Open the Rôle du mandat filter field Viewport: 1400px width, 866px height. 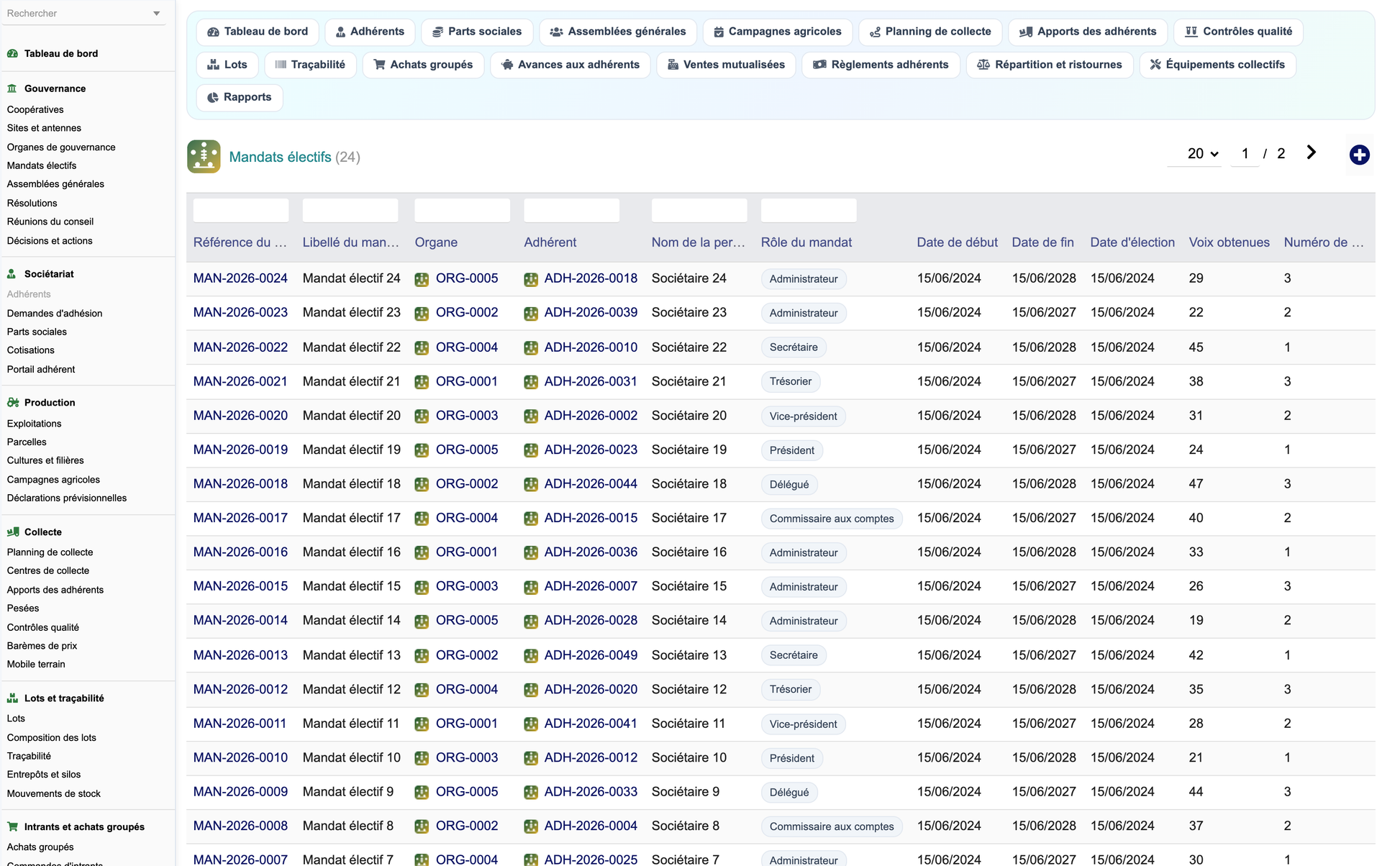809,210
